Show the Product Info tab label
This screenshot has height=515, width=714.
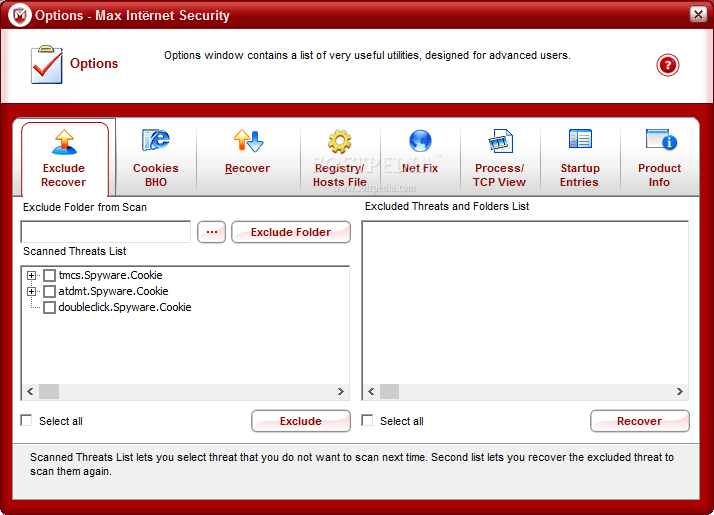point(659,175)
